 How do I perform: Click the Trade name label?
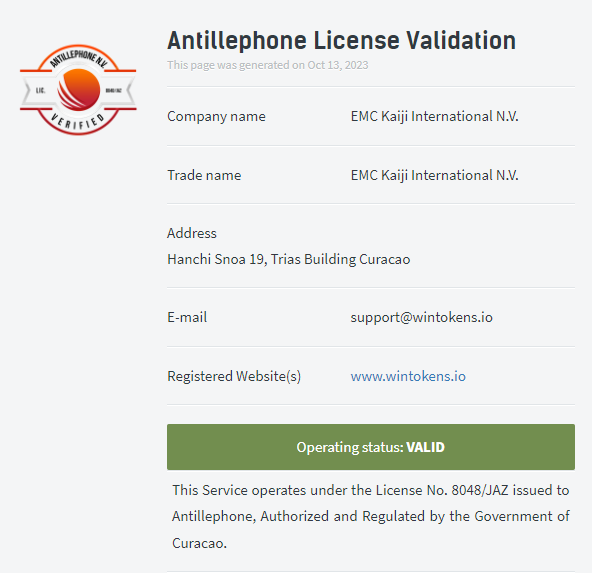[204, 175]
